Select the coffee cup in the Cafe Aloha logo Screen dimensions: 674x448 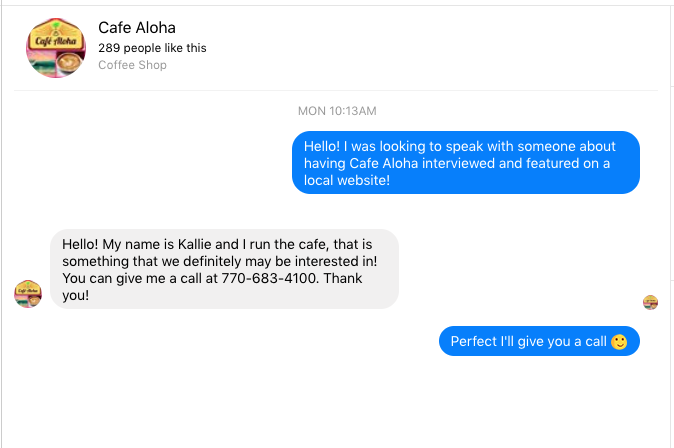pyautogui.click(x=69, y=62)
